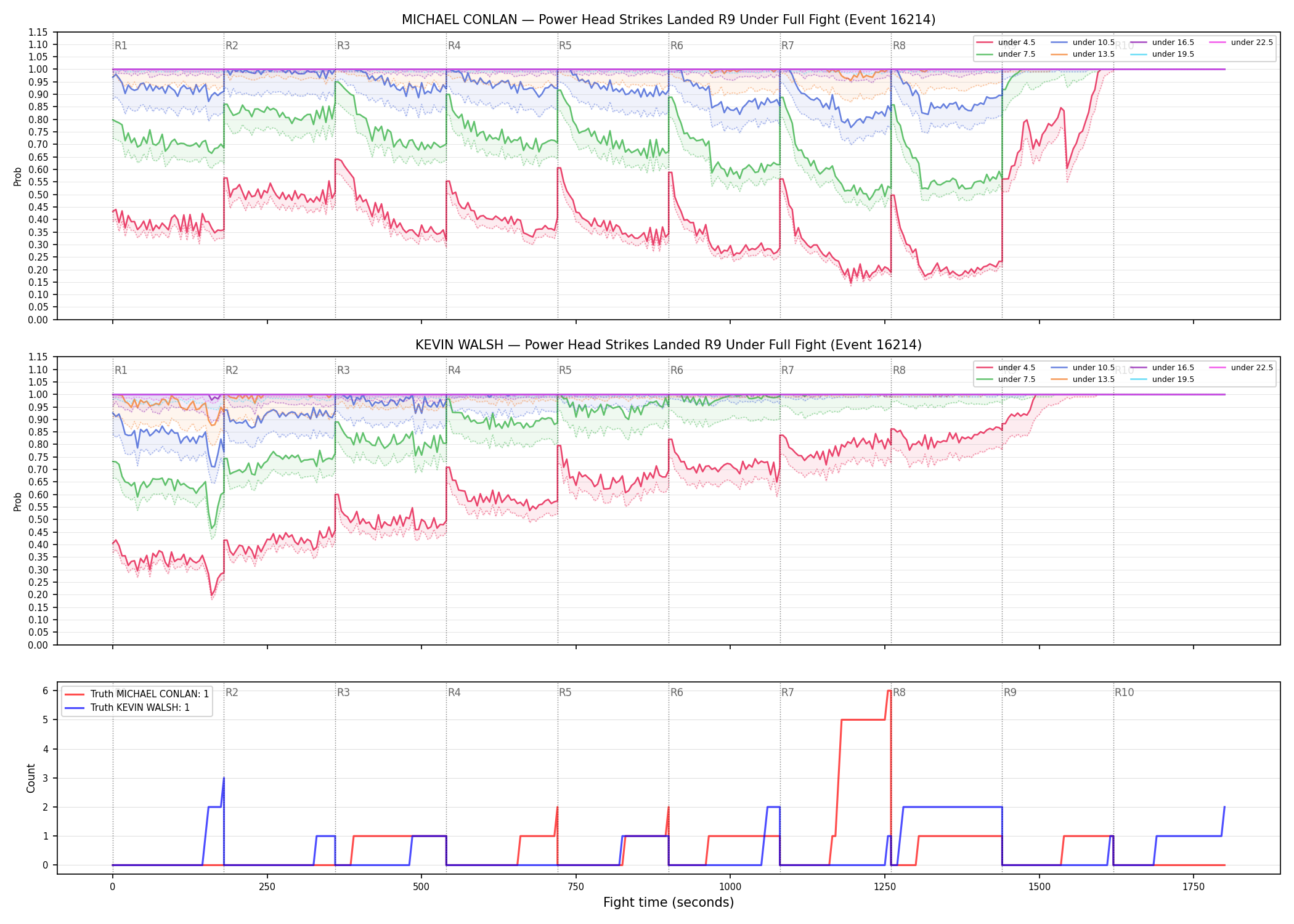Click the 1.00 tick label on Walsh chart

[38, 395]
